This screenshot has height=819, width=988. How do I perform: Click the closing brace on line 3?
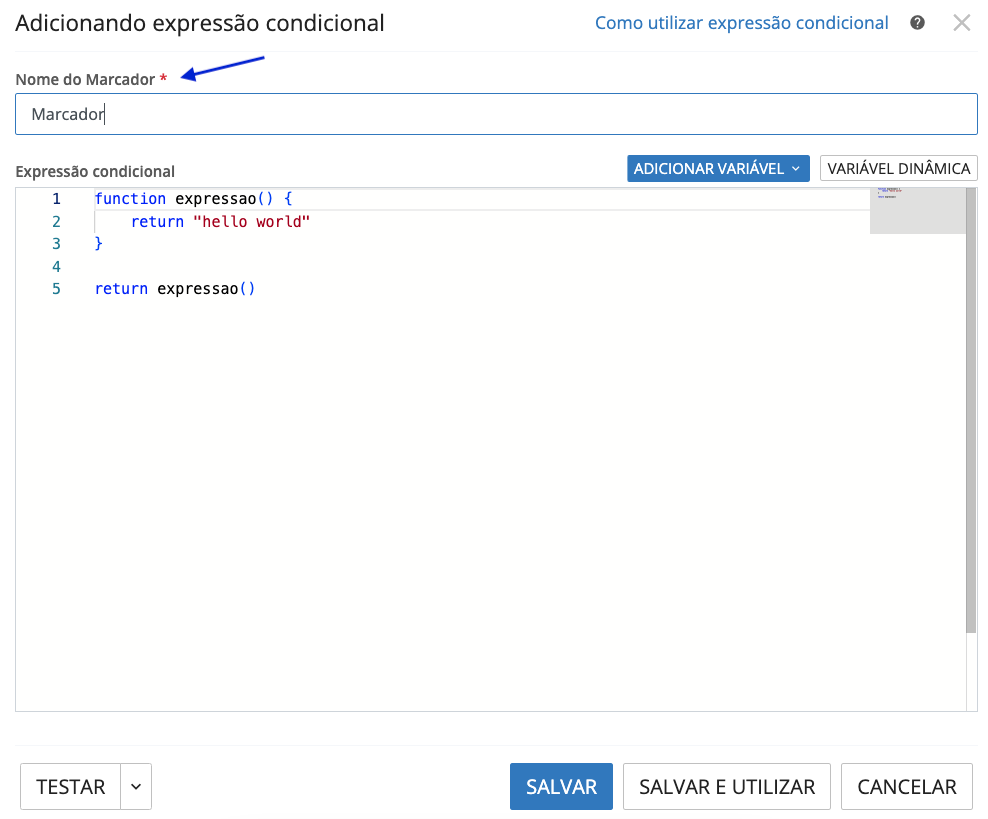99,244
